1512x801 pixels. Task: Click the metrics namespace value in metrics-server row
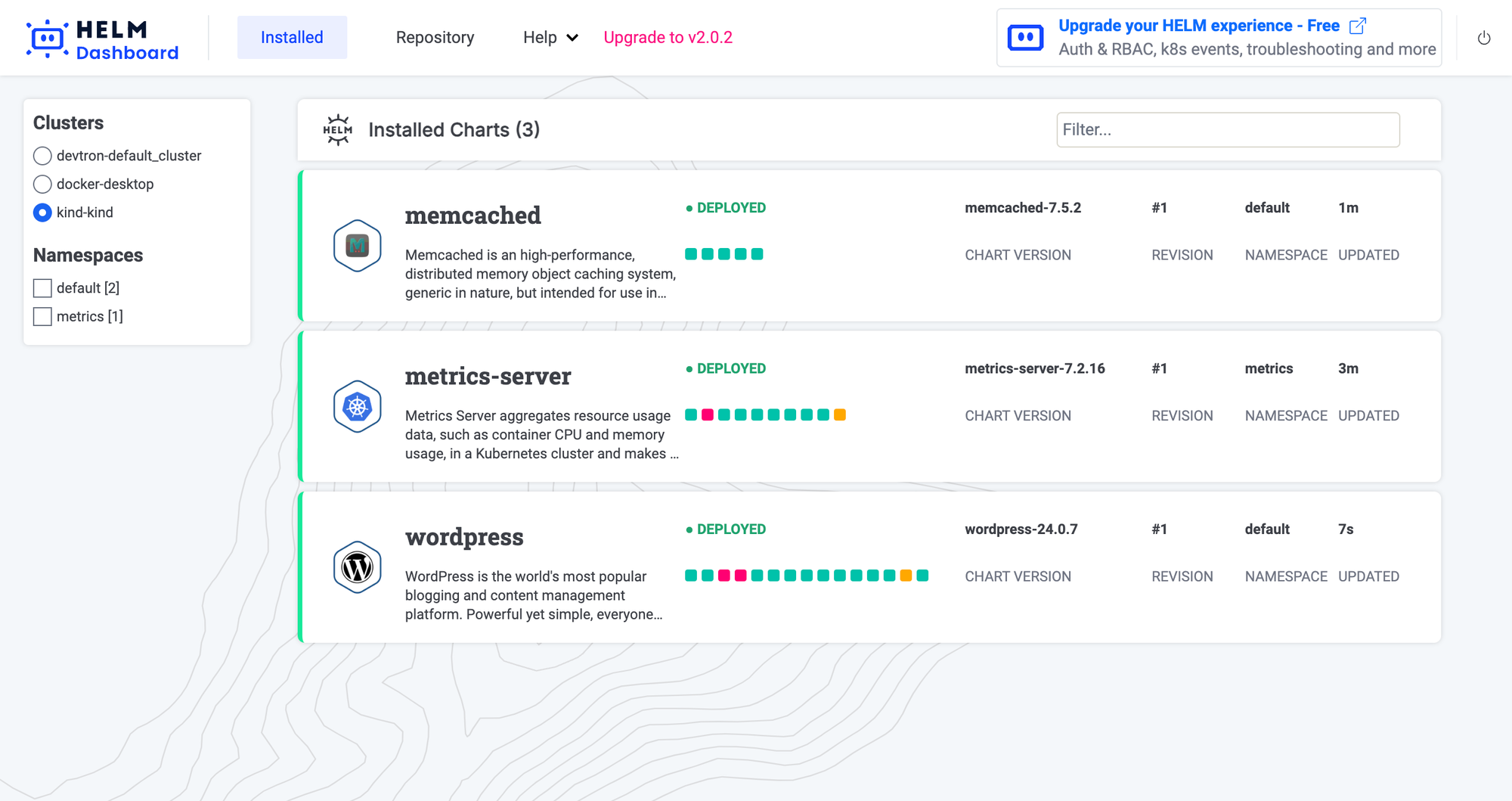(1269, 368)
